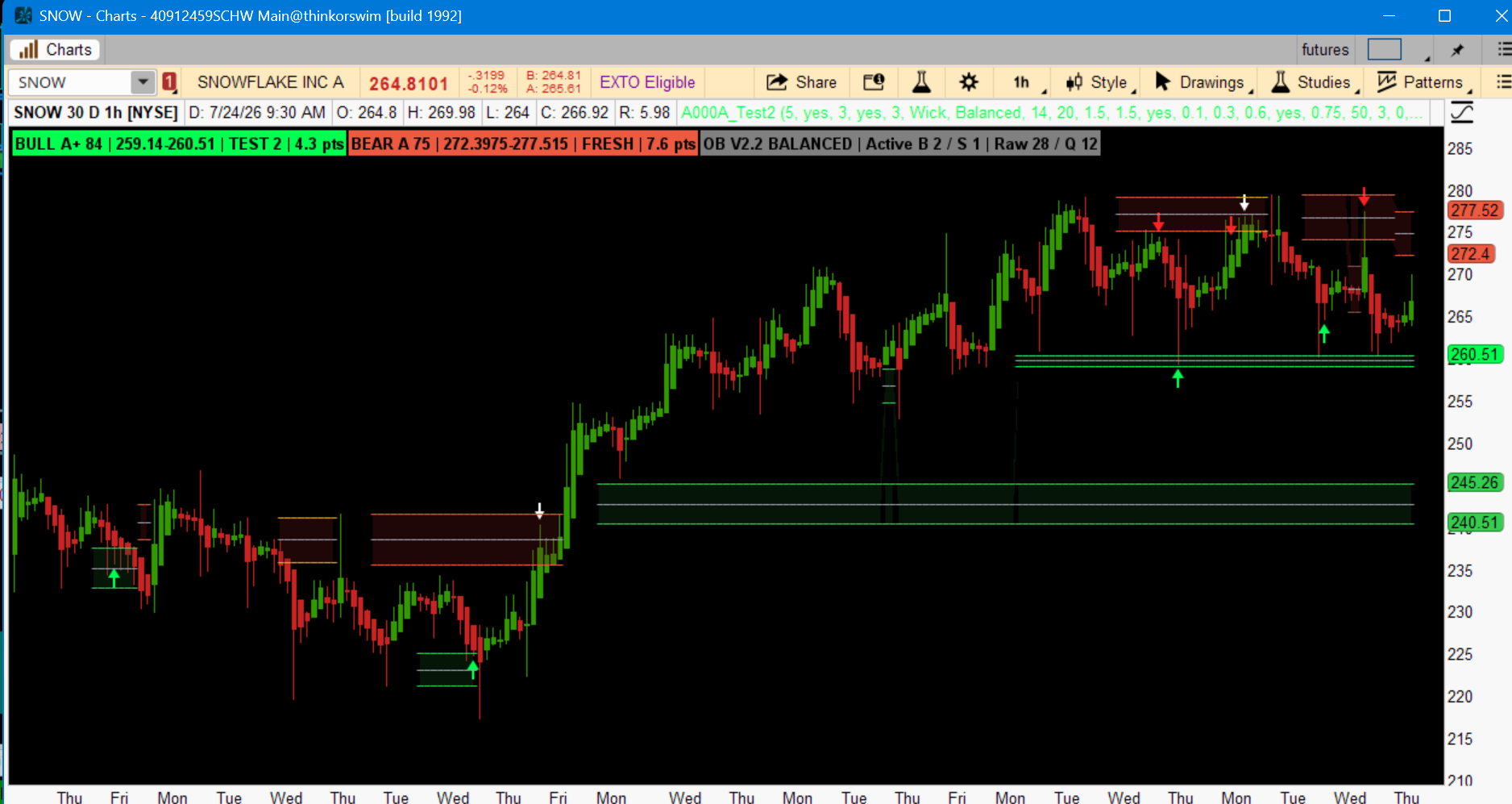Pin the chart window
This screenshot has width=1512, height=804.
[x=1457, y=50]
